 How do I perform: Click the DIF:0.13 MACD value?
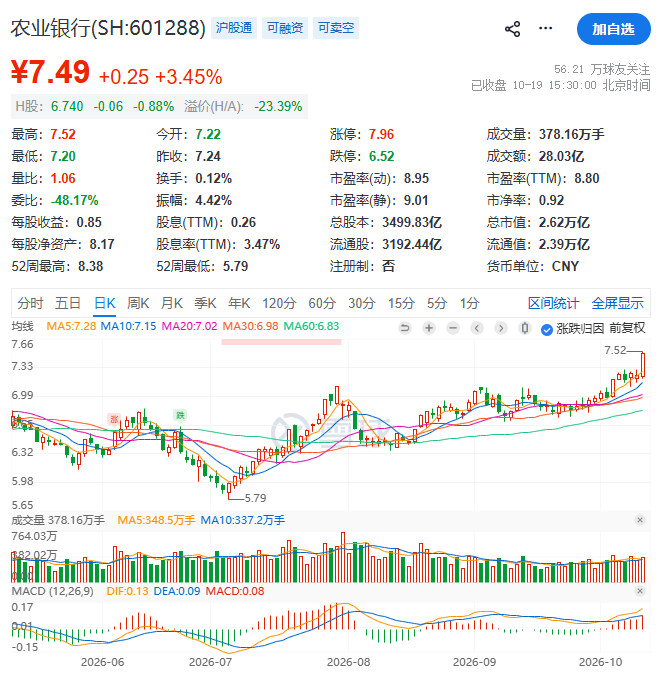click(127, 591)
